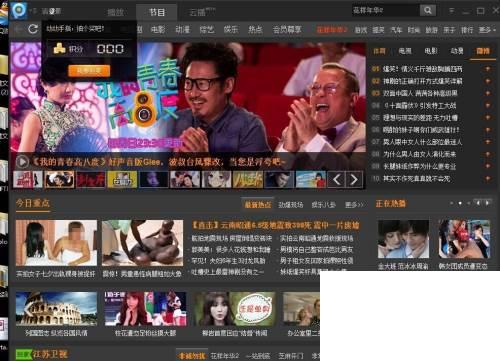
Task: Click the orange icon beside ranking item 06
Action: tap(488, 130)
